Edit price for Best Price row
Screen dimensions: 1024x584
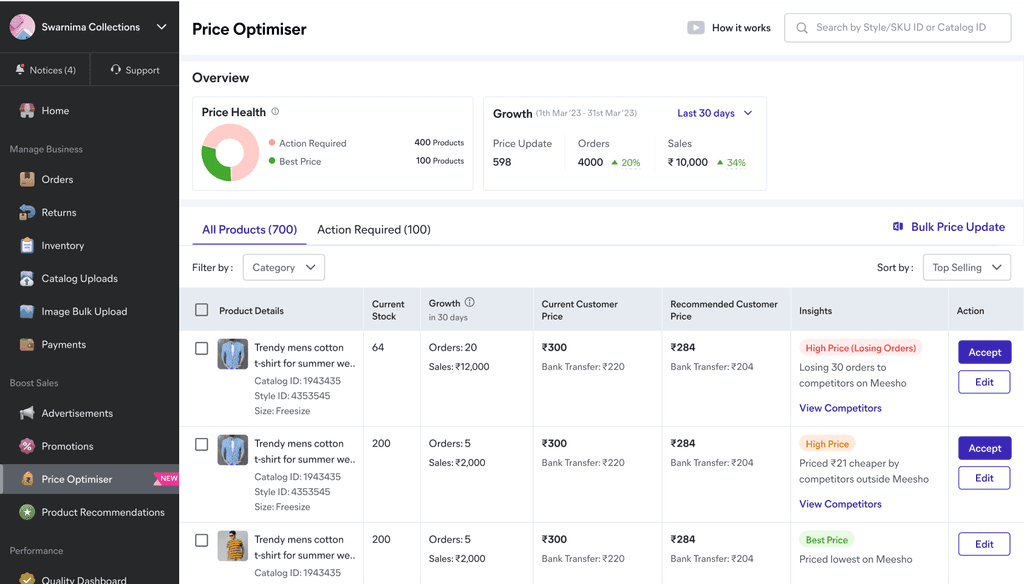coord(984,544)
